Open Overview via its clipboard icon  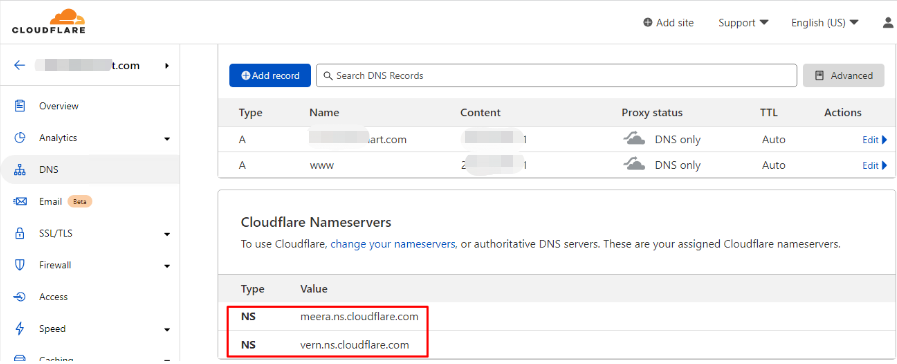point(20,106)
